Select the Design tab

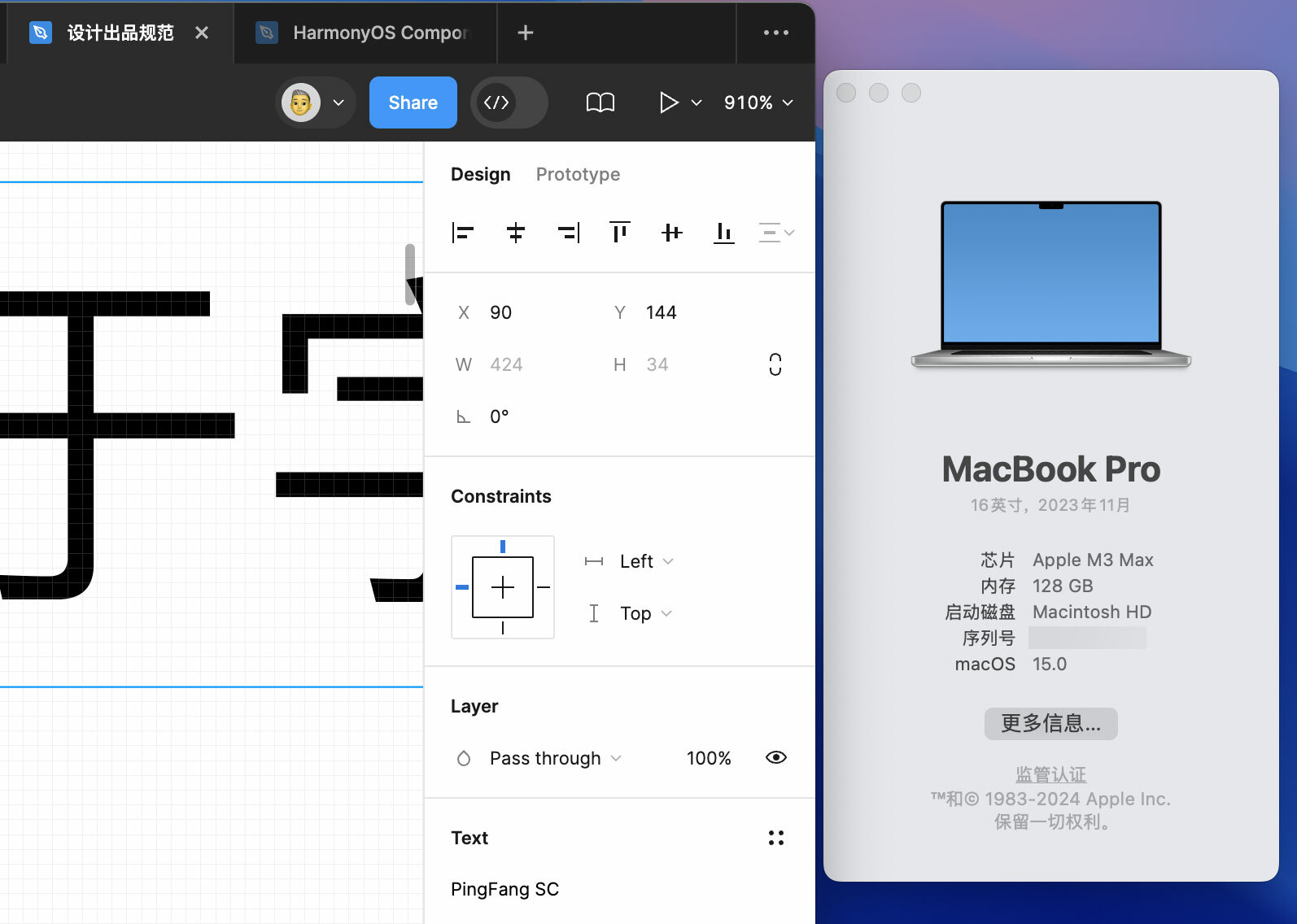481,174
